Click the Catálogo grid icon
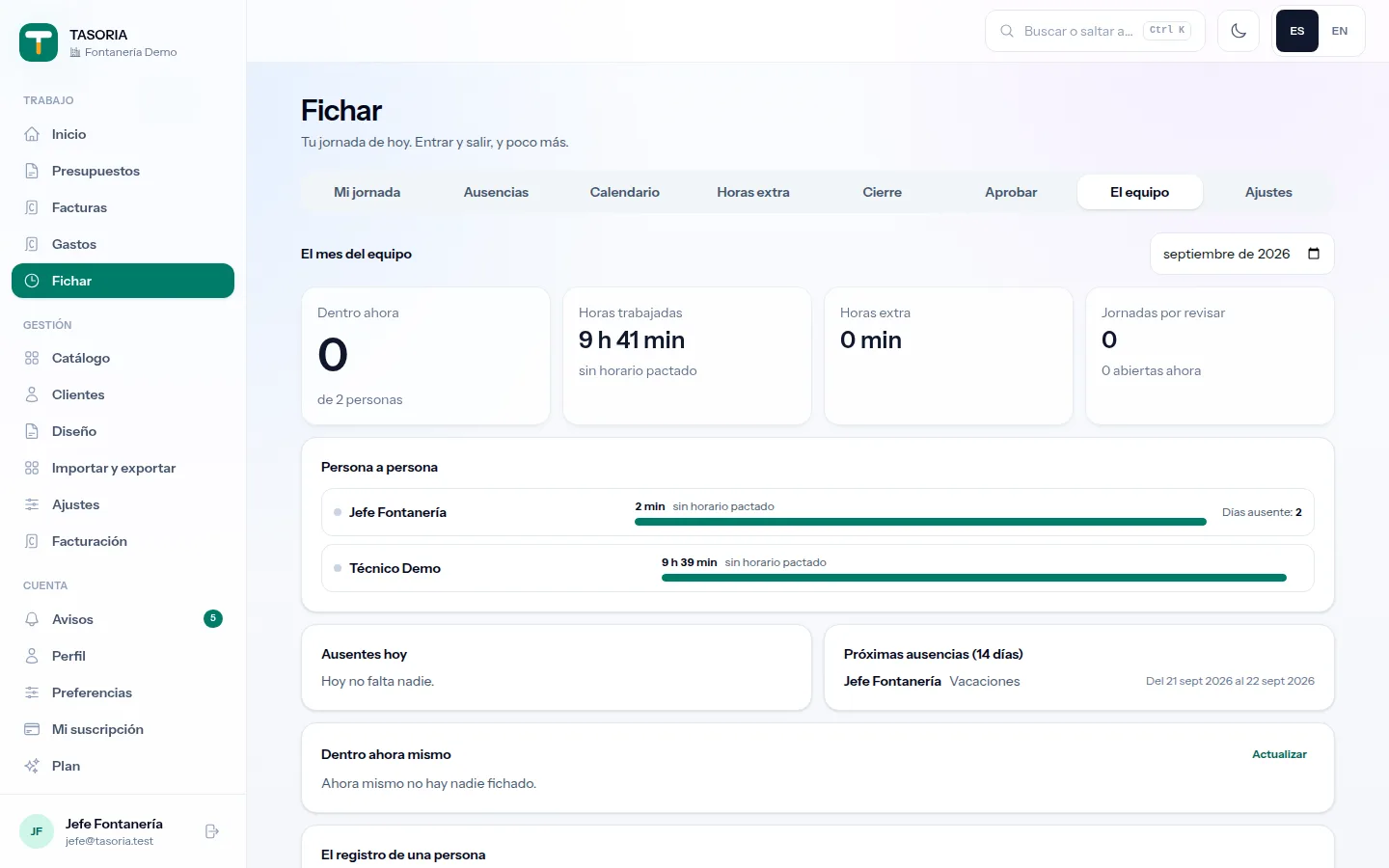This screenshot has width=1389, height=868. (x=32, y=358)
